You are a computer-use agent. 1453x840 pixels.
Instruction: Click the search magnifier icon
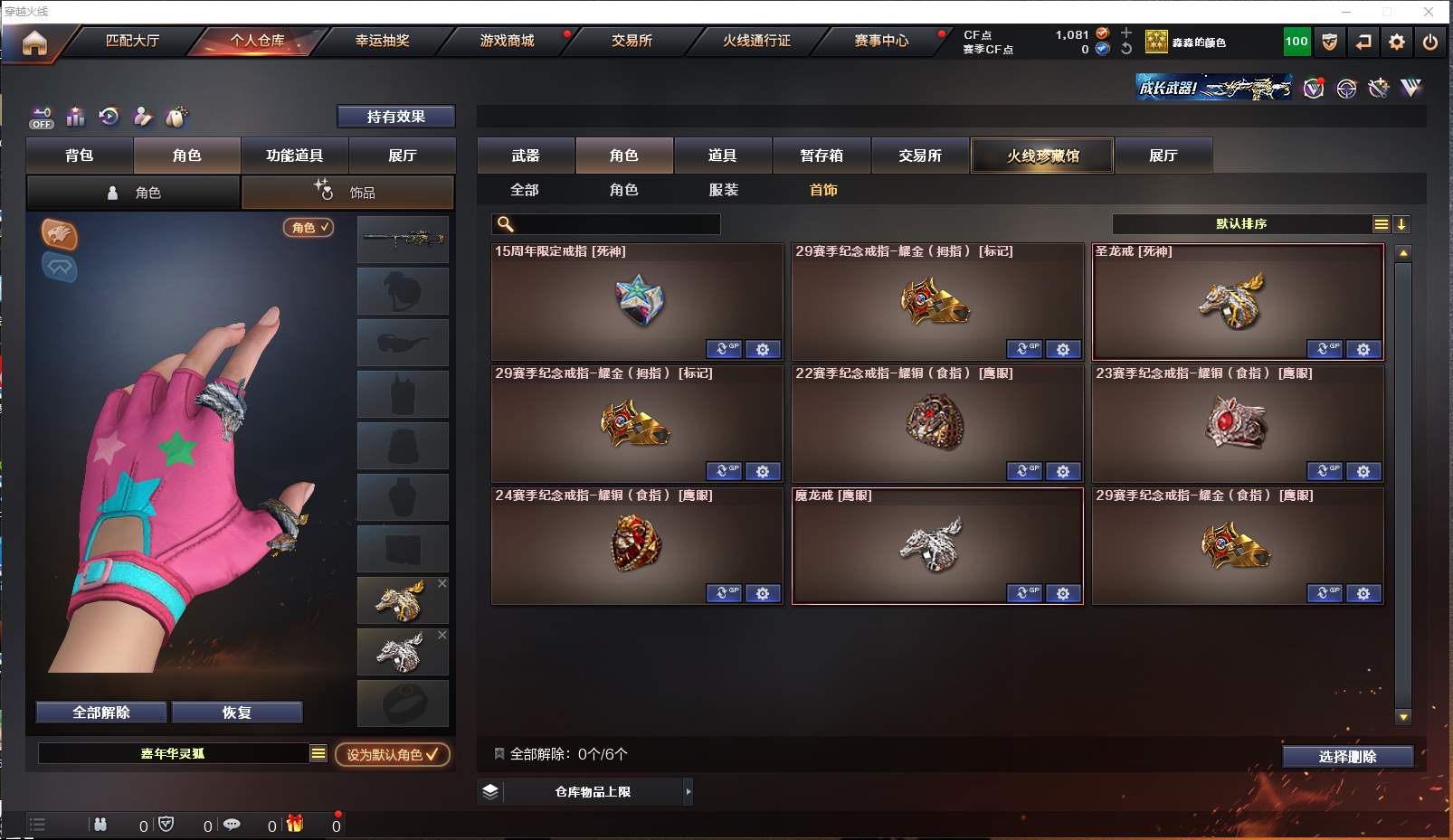[506, 224]
